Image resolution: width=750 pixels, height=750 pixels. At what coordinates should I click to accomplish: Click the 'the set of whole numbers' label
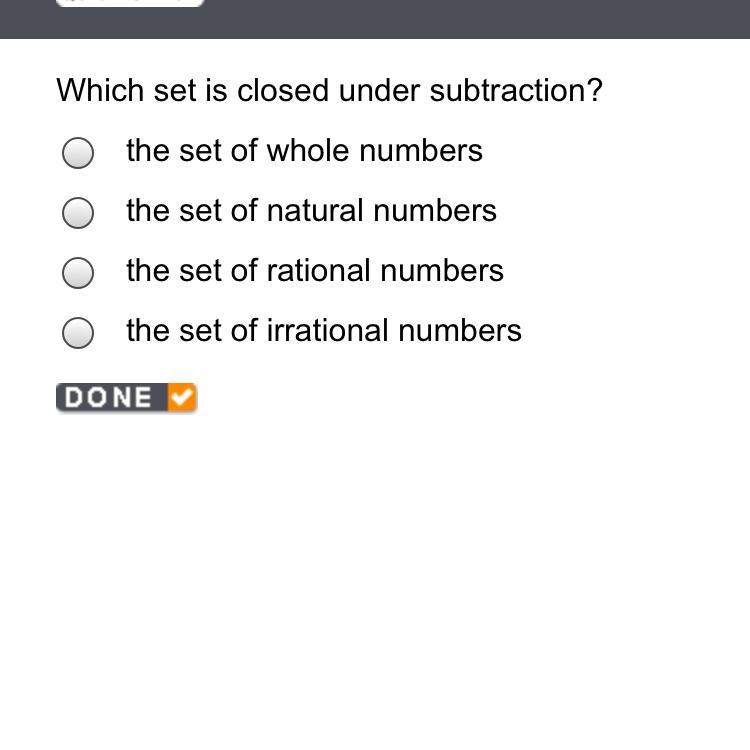click(304, 151)
